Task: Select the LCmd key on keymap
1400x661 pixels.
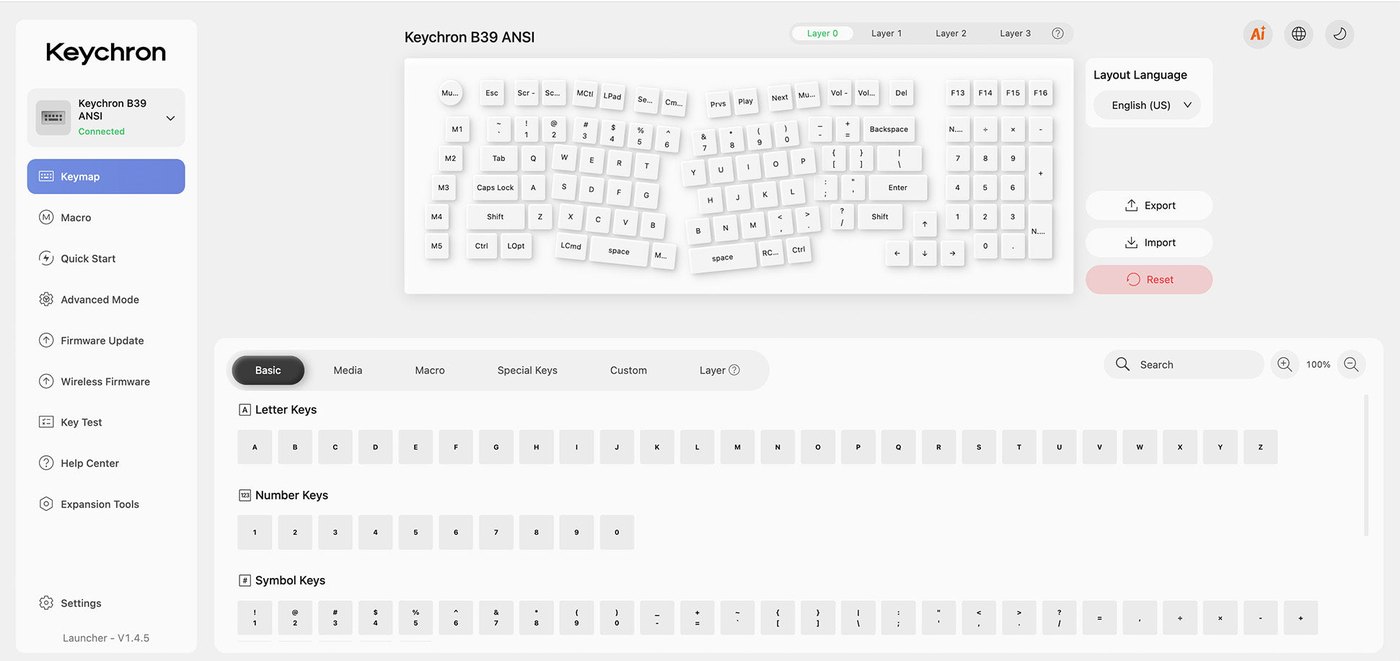Action: [x=571, y=246]
